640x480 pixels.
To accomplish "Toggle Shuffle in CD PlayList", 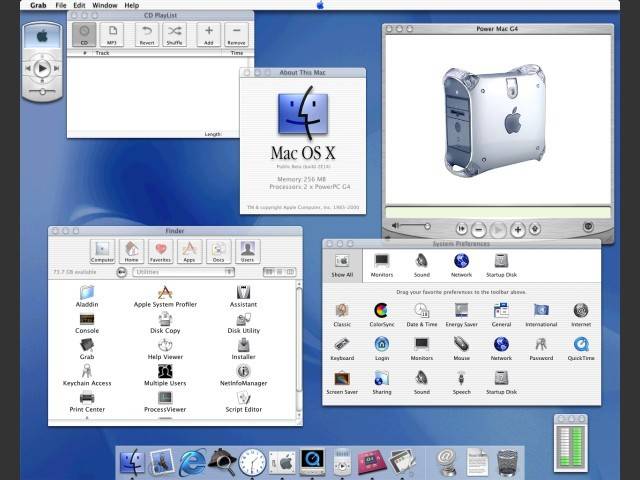I will tap(176, 33).
